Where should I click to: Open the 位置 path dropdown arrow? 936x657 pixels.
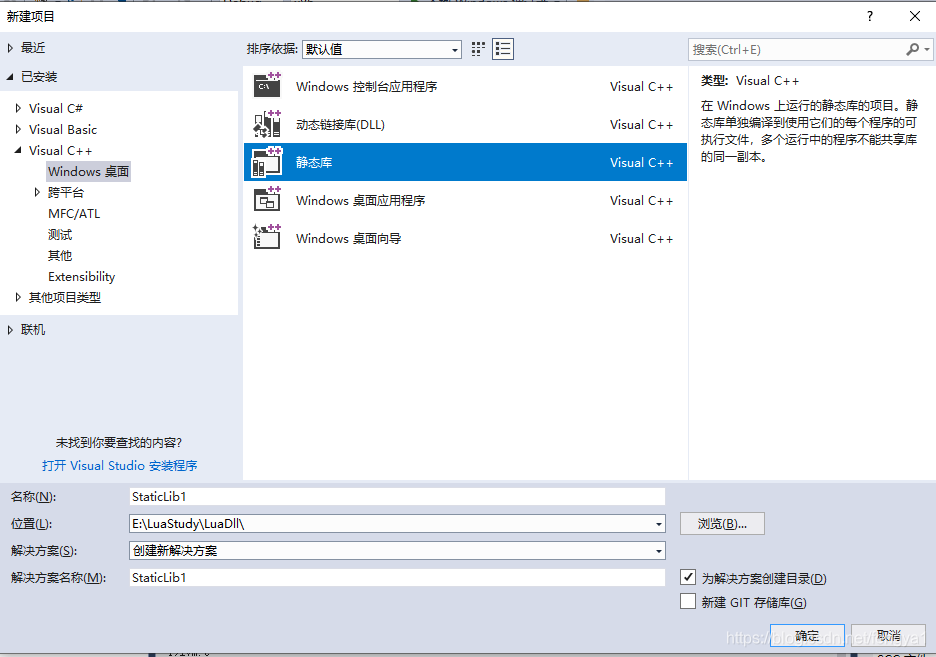(658, 523)
